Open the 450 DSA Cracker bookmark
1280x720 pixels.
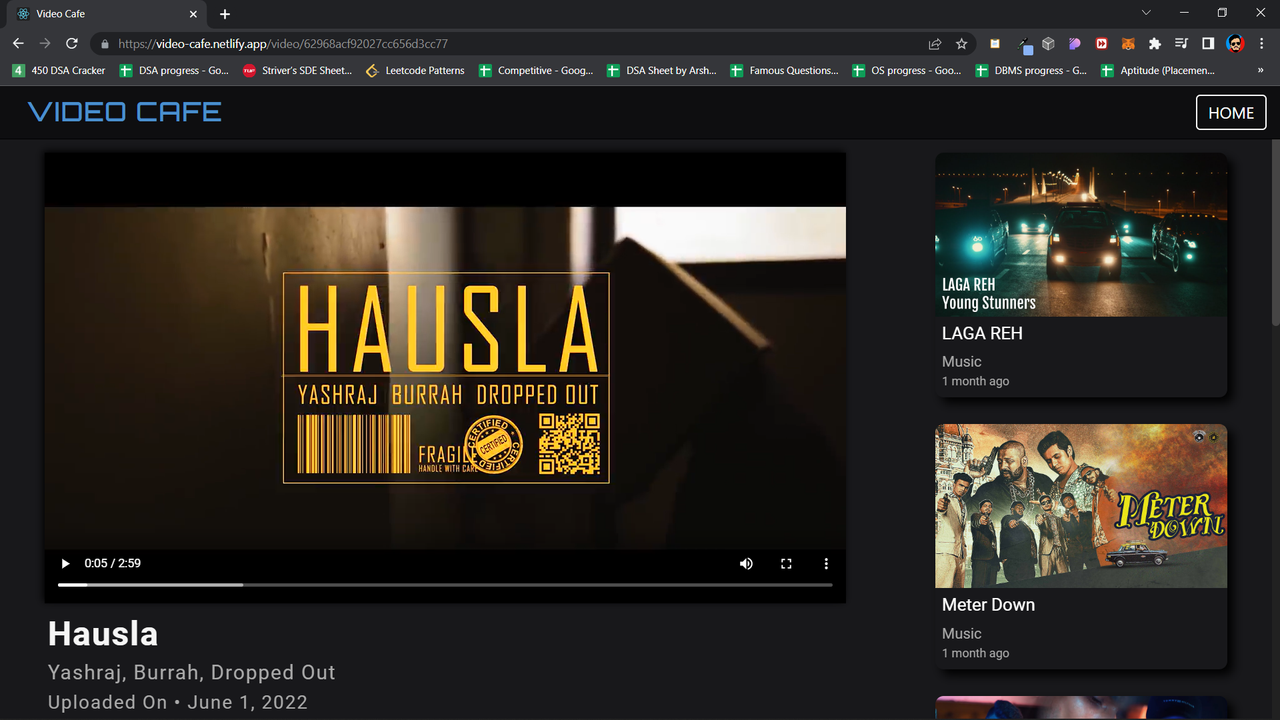click(59, 70)
